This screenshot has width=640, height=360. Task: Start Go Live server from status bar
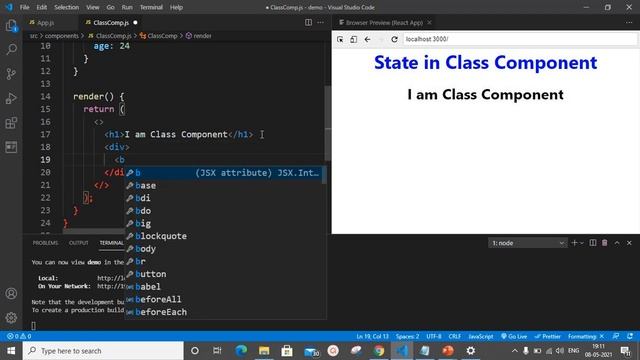514,336
